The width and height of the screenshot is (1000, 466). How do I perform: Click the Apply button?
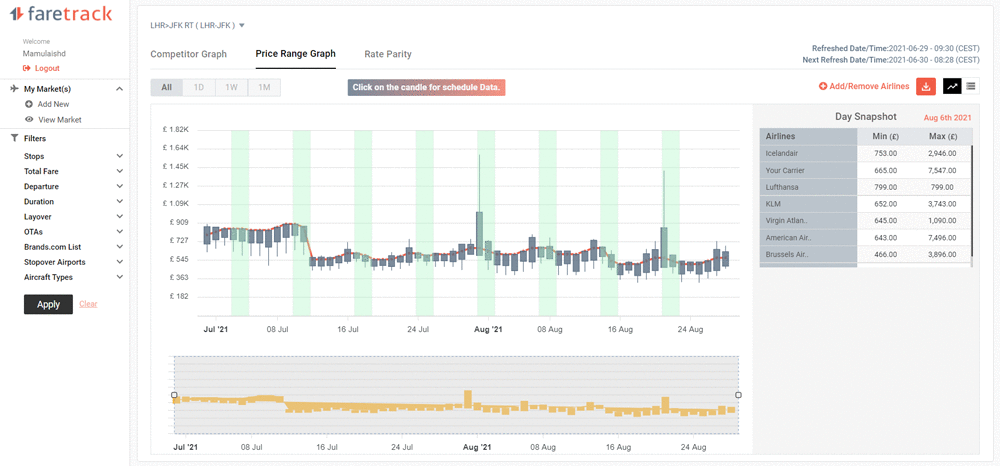coord(48,305)
